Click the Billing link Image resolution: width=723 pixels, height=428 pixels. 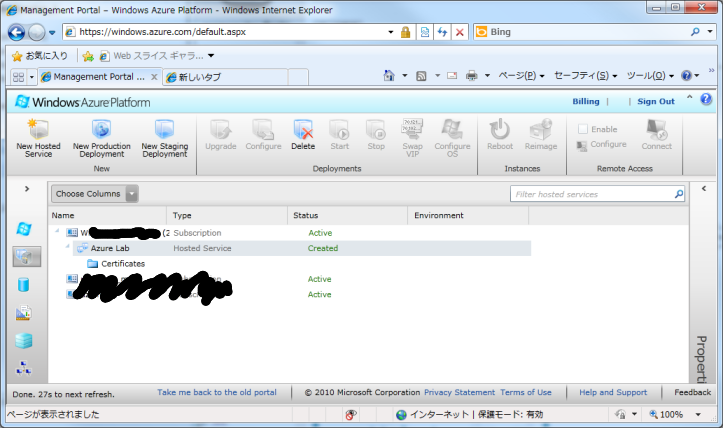(586, 101)
